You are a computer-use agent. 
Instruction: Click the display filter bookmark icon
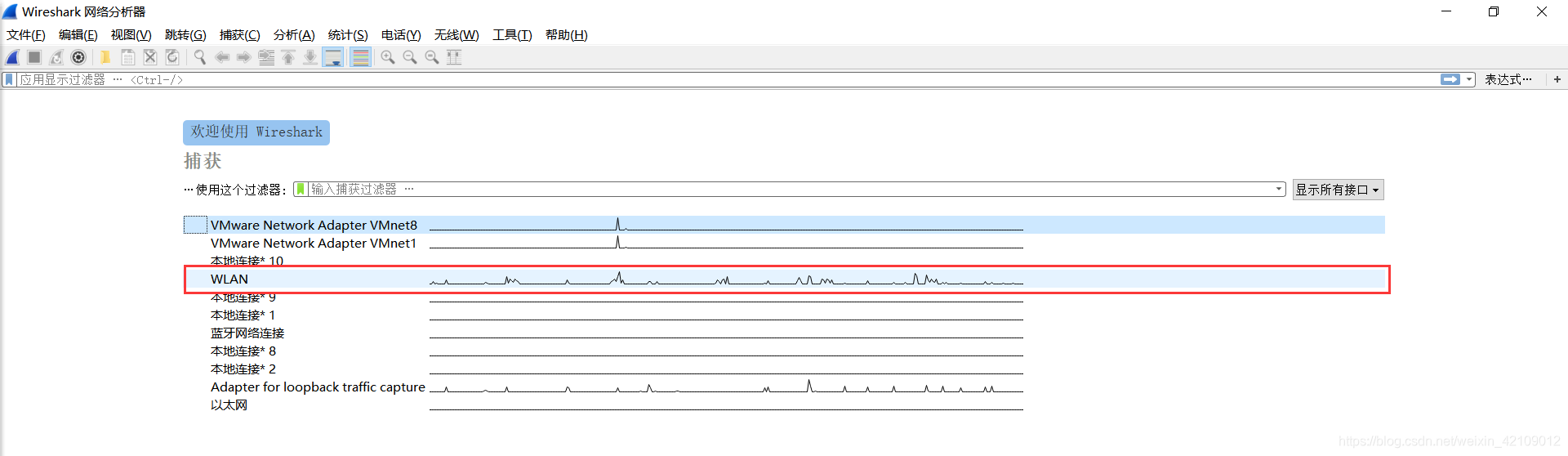[x=10, y=79]
